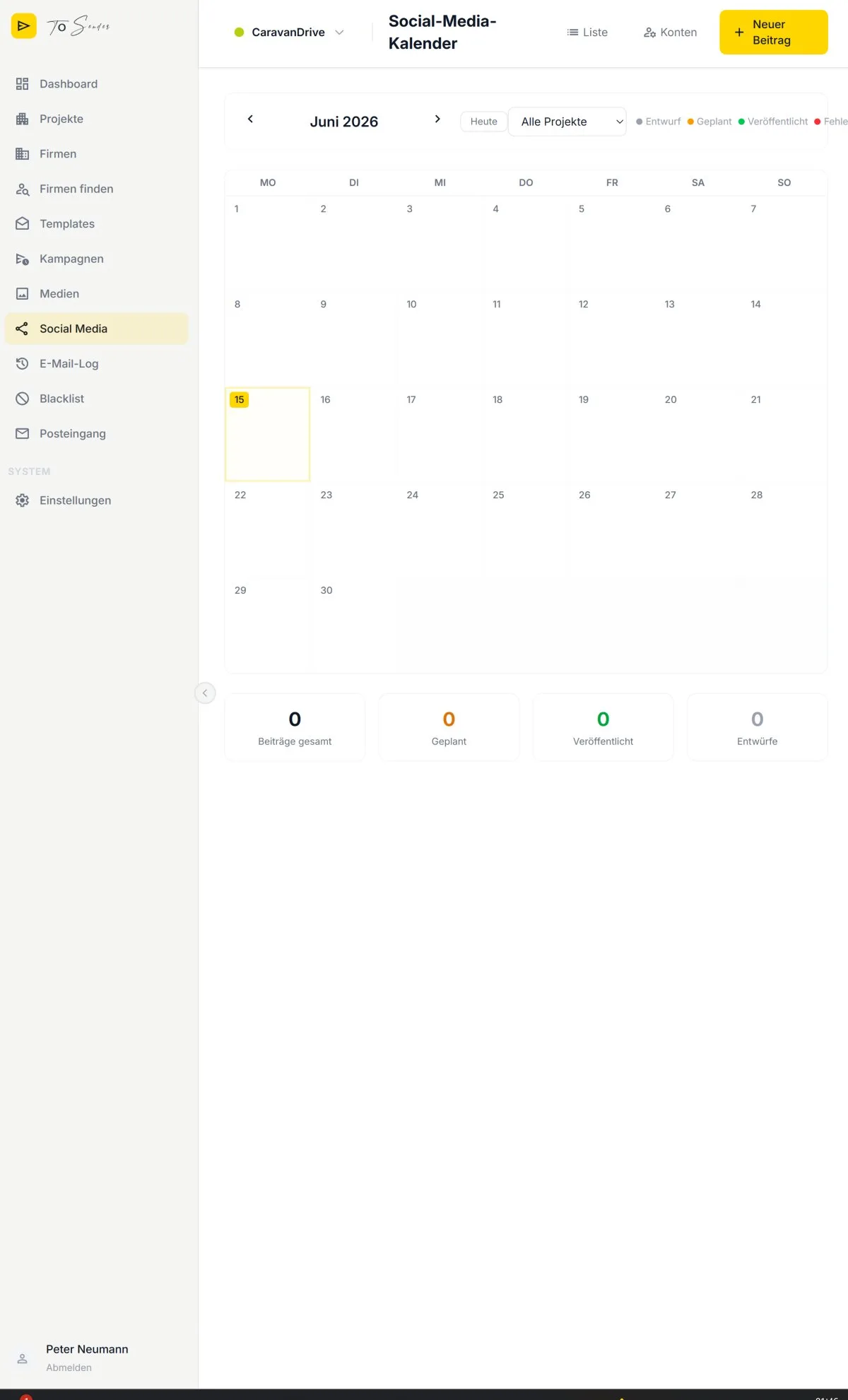Image resolution: width=848 pixels, height=1400 pixels.
Task: Click the Social-Media-Kalender heading
Action: (442, 33)
